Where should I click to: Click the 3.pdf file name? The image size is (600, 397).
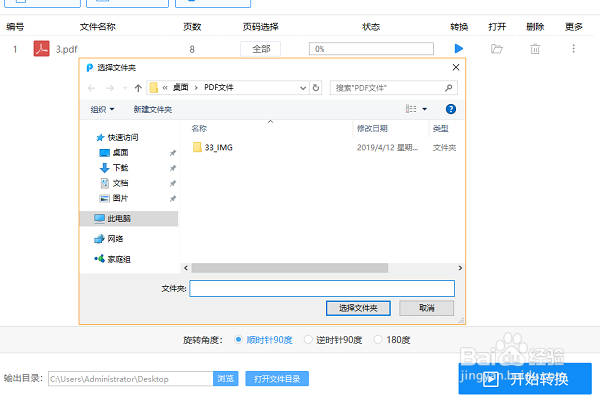coord(67,49)
